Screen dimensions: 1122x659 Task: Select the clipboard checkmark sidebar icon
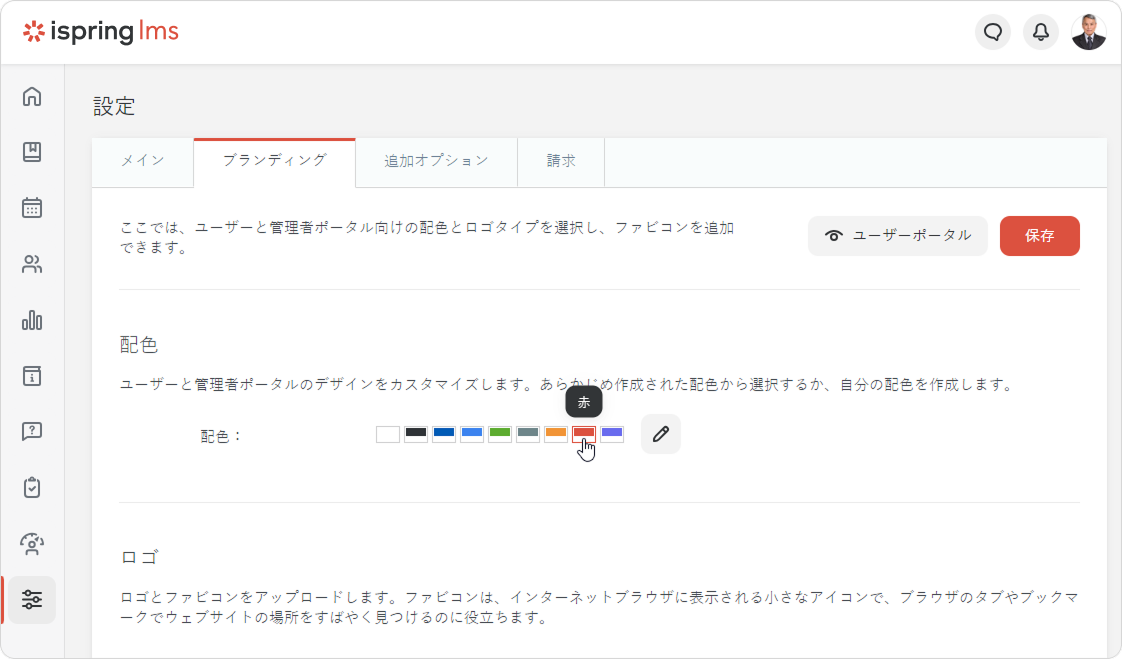pos(32,488)
